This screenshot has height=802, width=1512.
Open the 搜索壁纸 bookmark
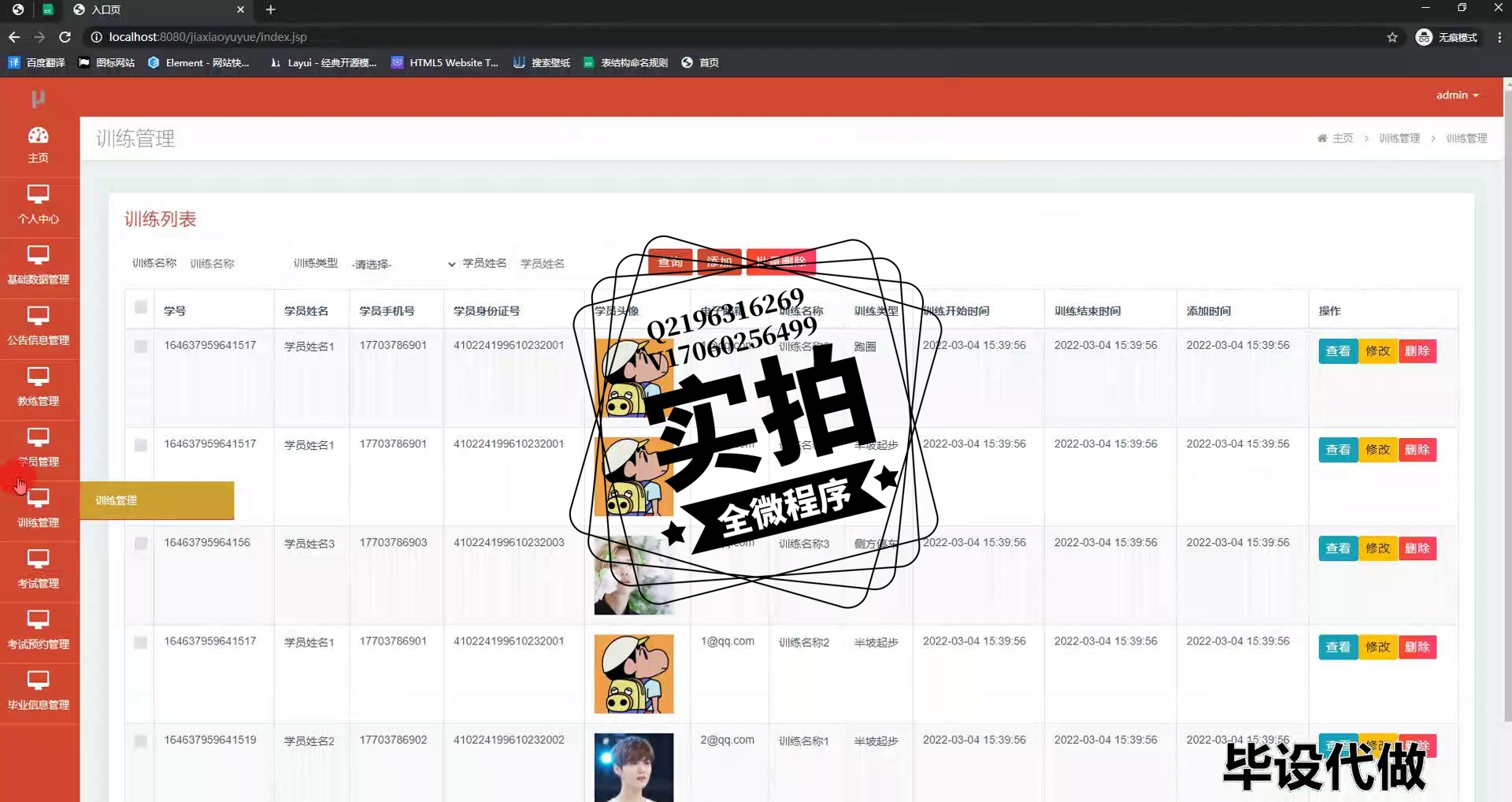click(542, 62)
